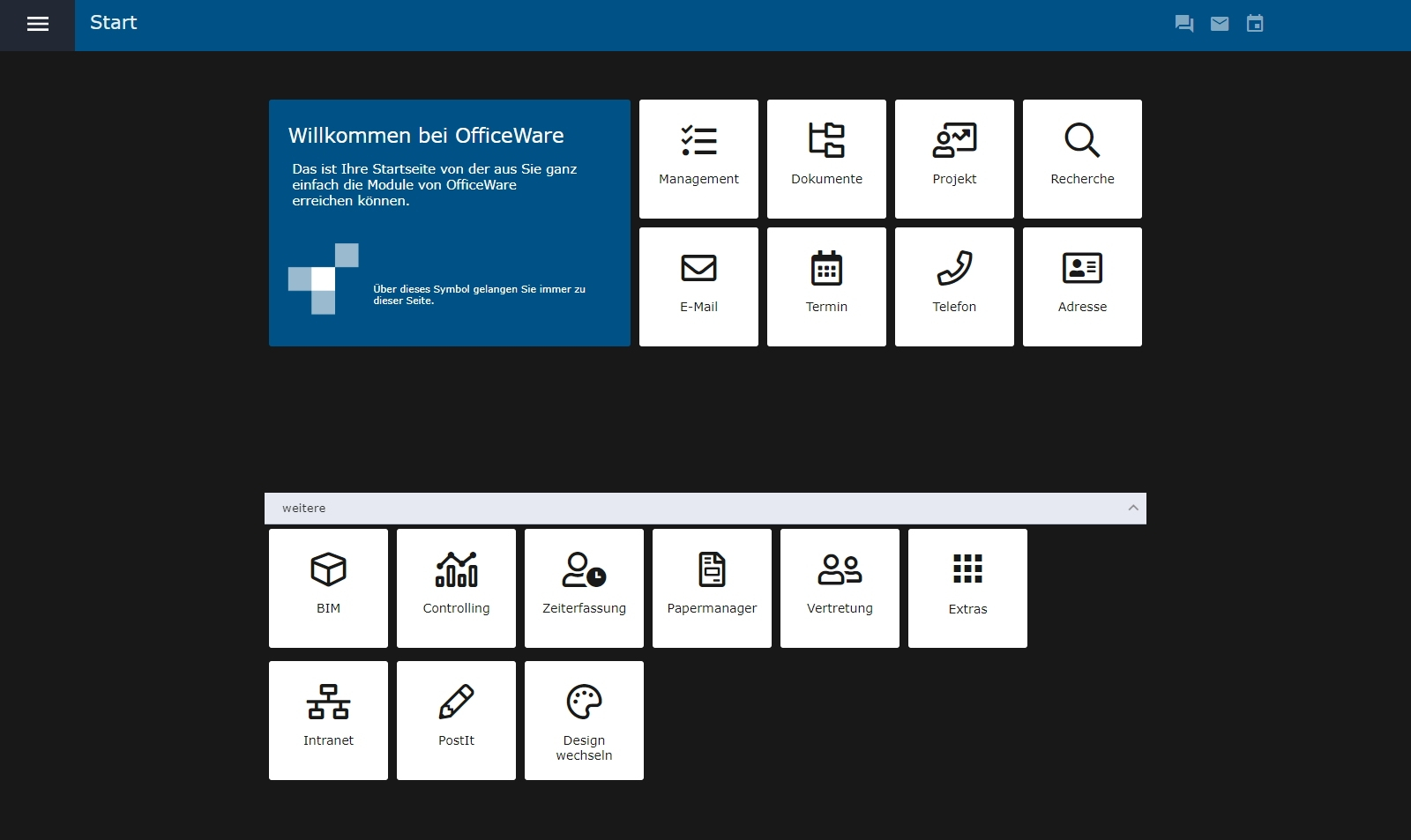The width and height of the screenshot is (1411, 840).
Task: Open the Dokumente module tile
Action: pos(826,159)
